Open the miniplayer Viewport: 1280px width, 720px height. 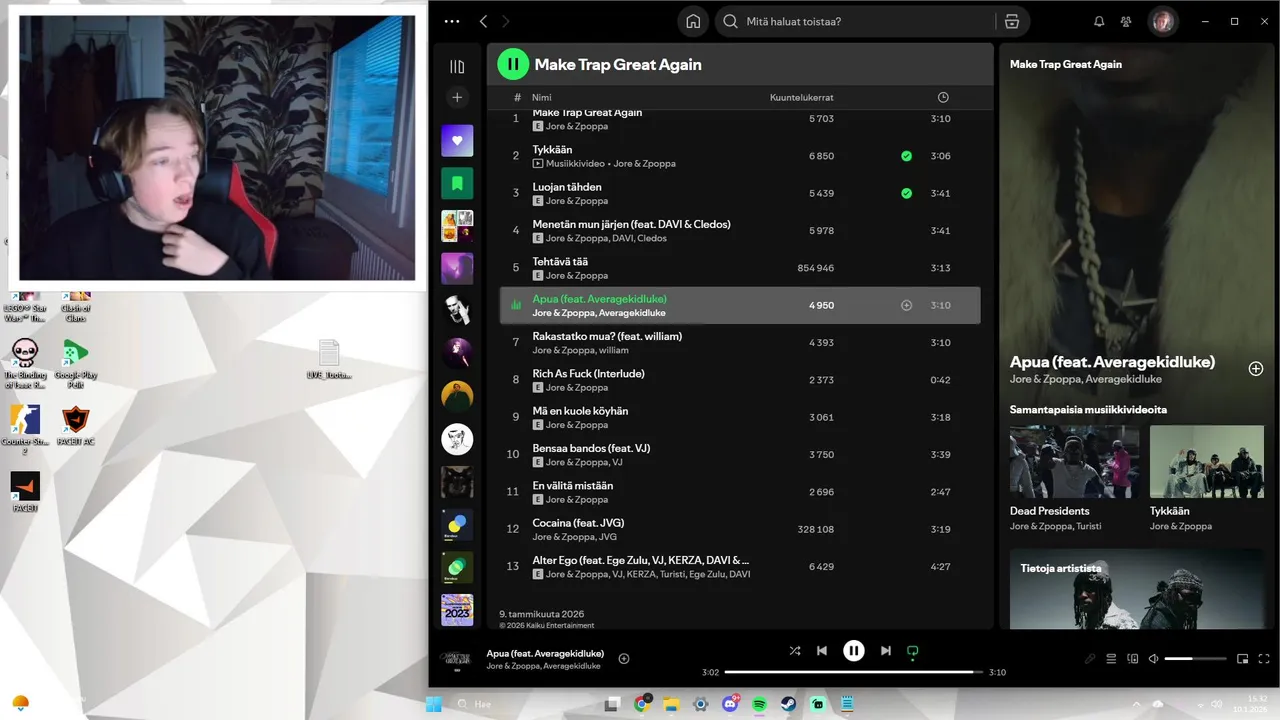[x=1243, y=659]
